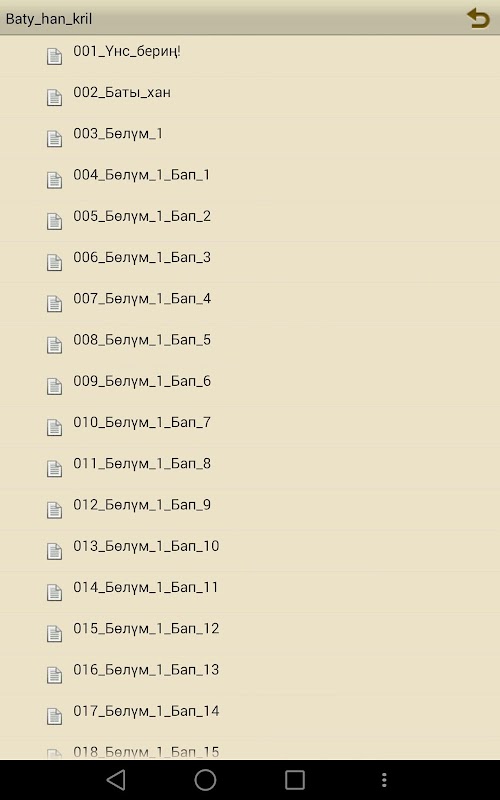Select 006_Бөлүм_1_Бап_3 entry
The image size is (500, 800).
(250, 262)
